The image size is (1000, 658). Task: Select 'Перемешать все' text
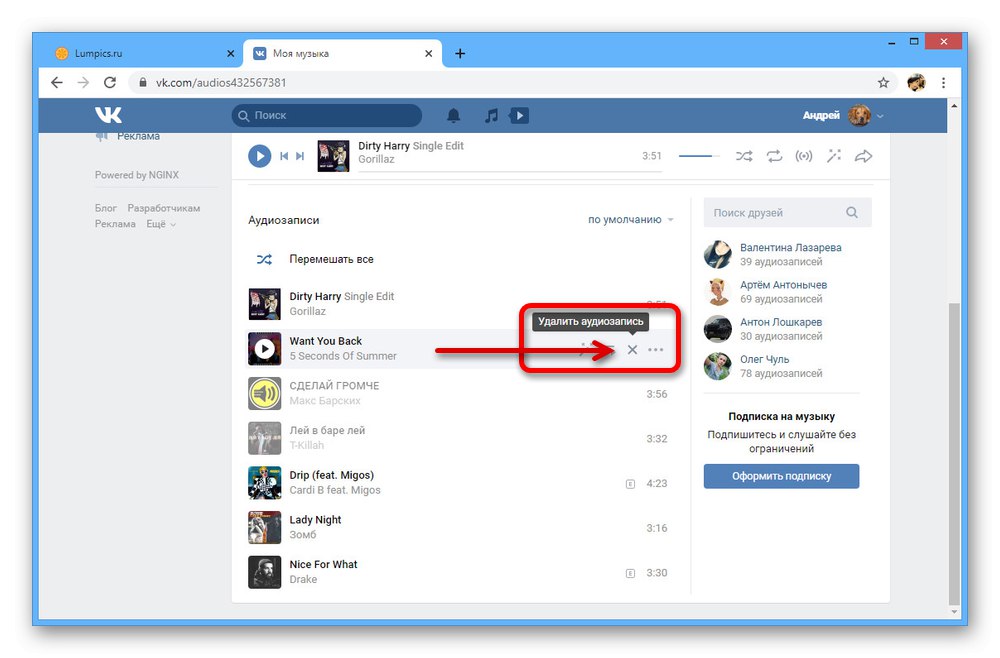pyautogui.click(x=331, y=260)
